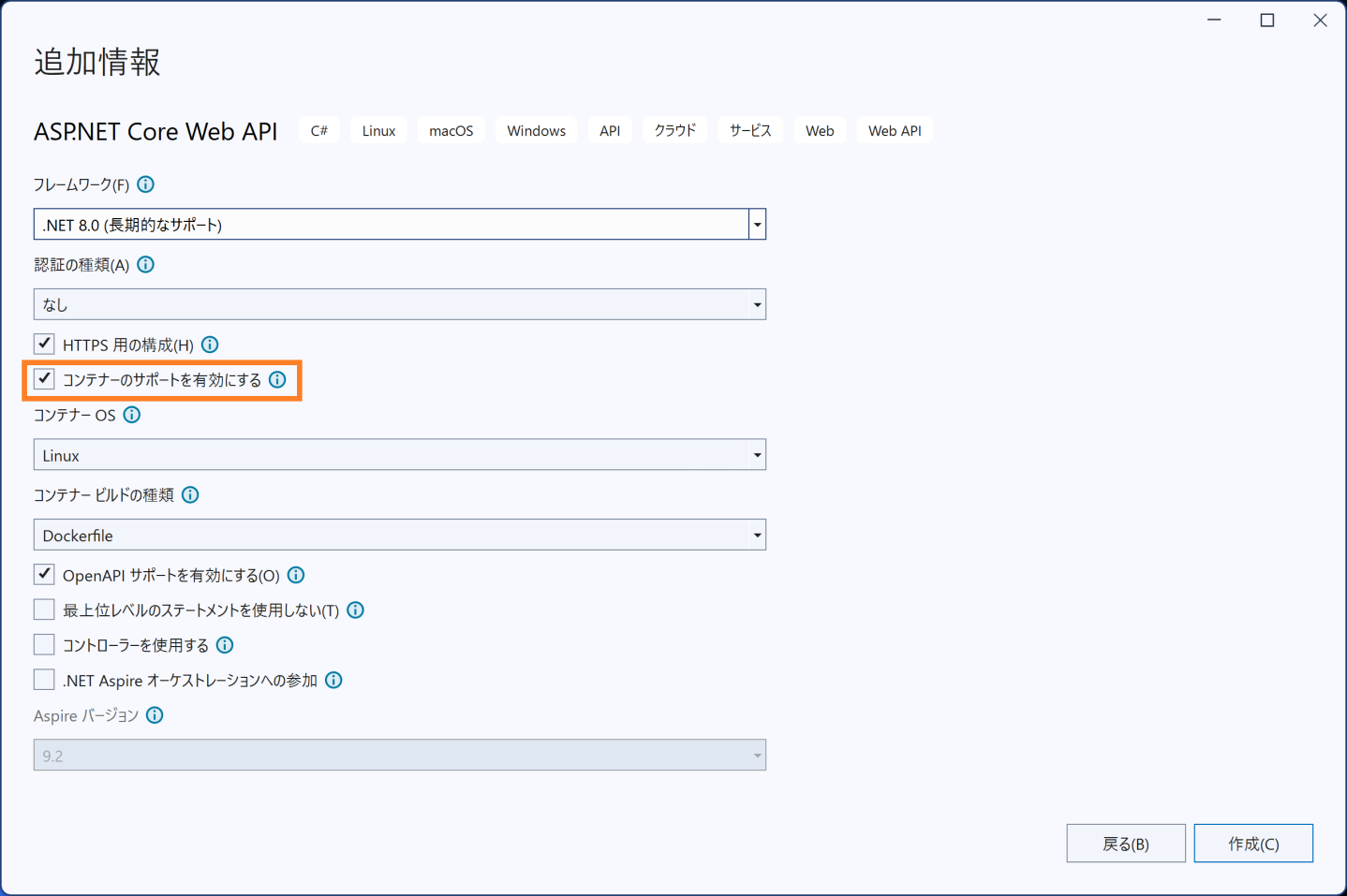
Task: Click the Linux tag in the tag row
Action: (378, 131)
